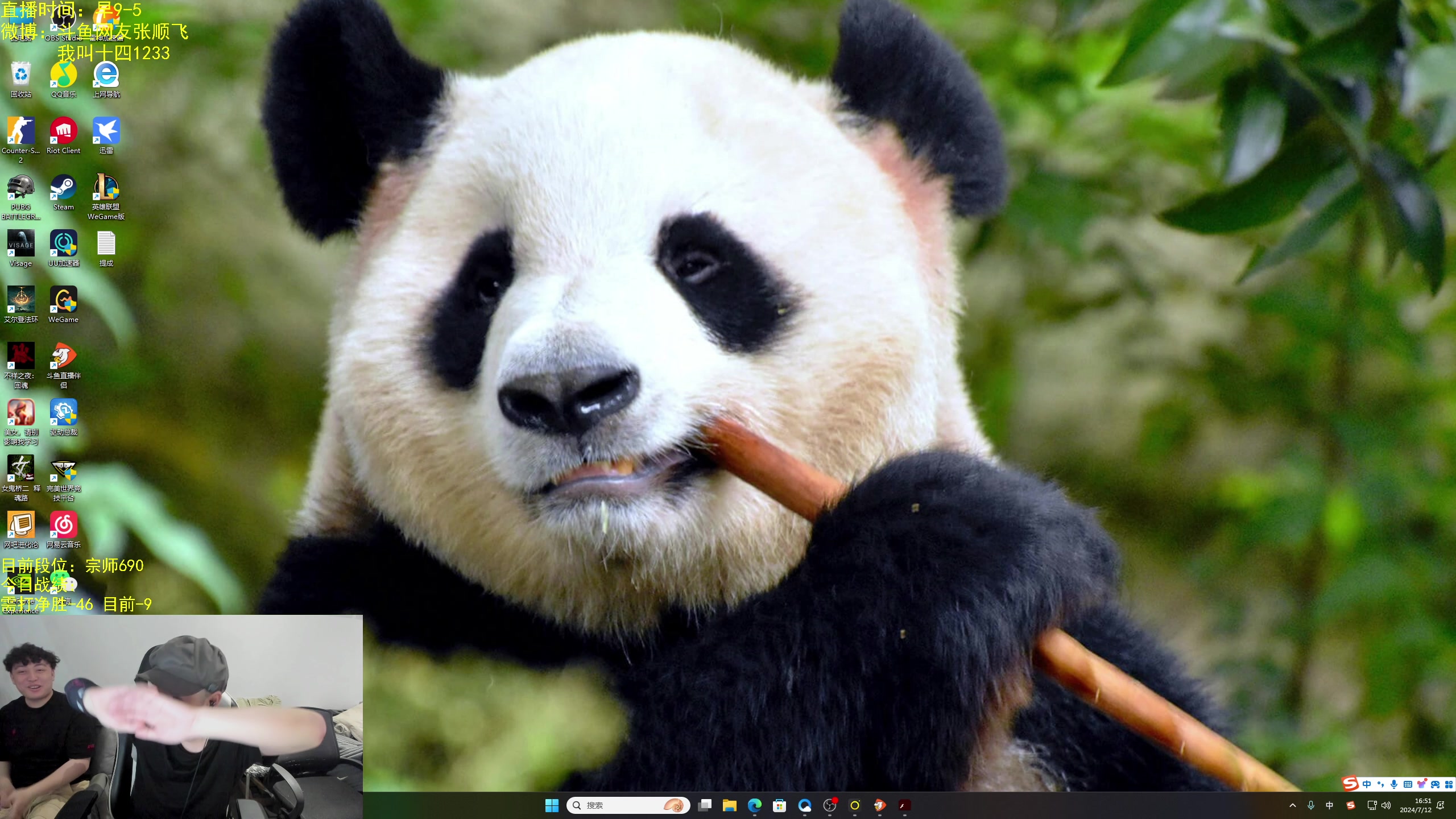Click the Sogou S logo on the input toolbar
1456x819 pixels.
coord(1350,784)
